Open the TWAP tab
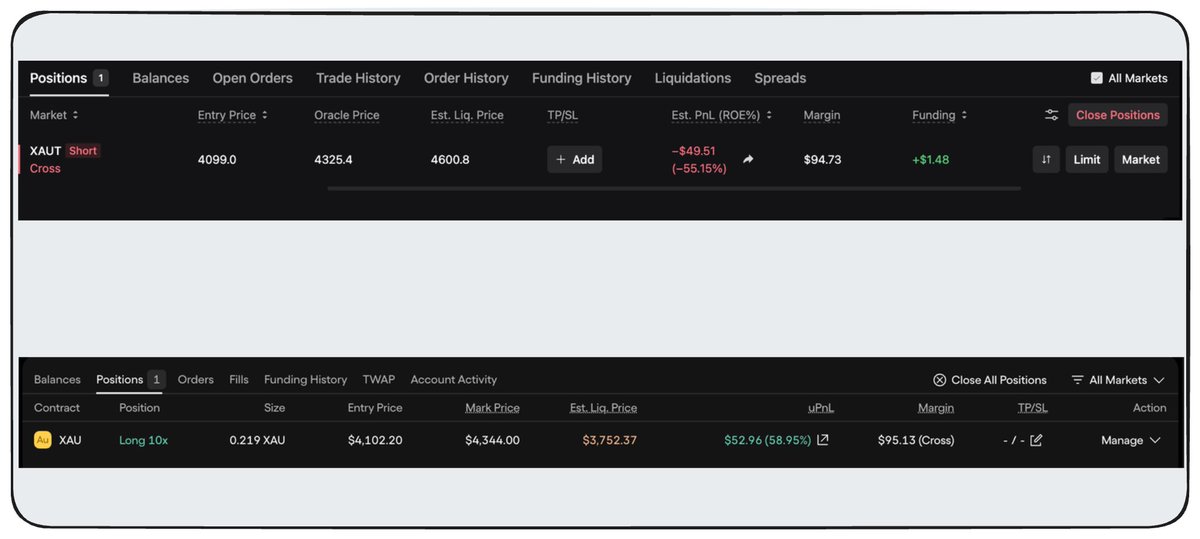The height and width of the screenshot is (539, 1200). (379, 380)
